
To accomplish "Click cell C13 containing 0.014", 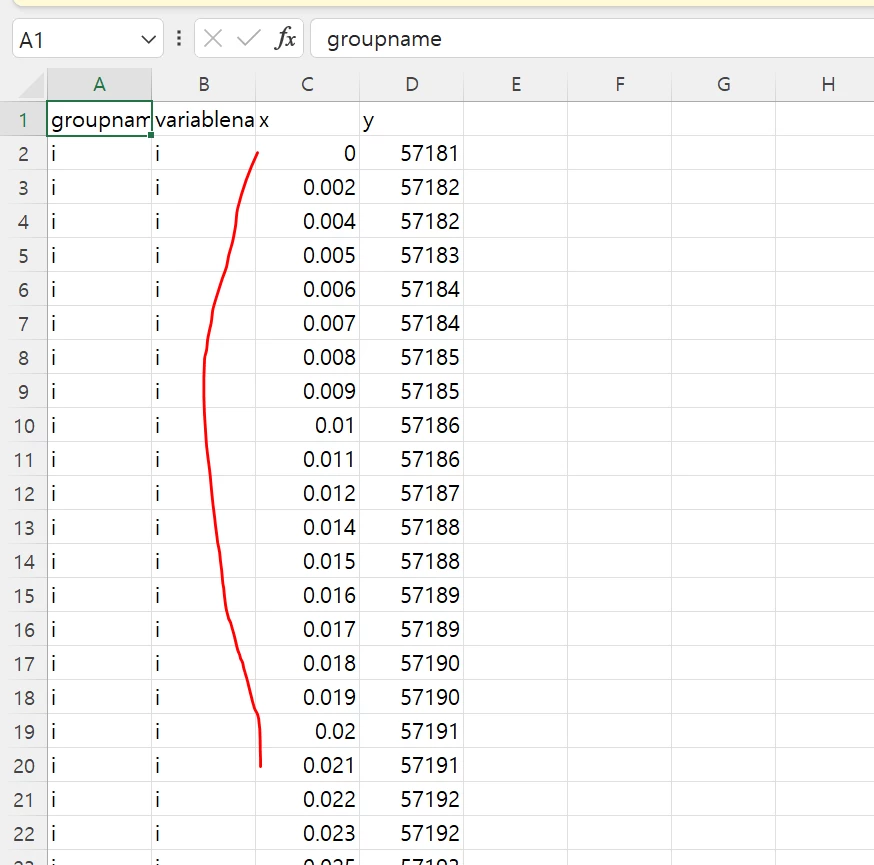I will click(307, 527).
